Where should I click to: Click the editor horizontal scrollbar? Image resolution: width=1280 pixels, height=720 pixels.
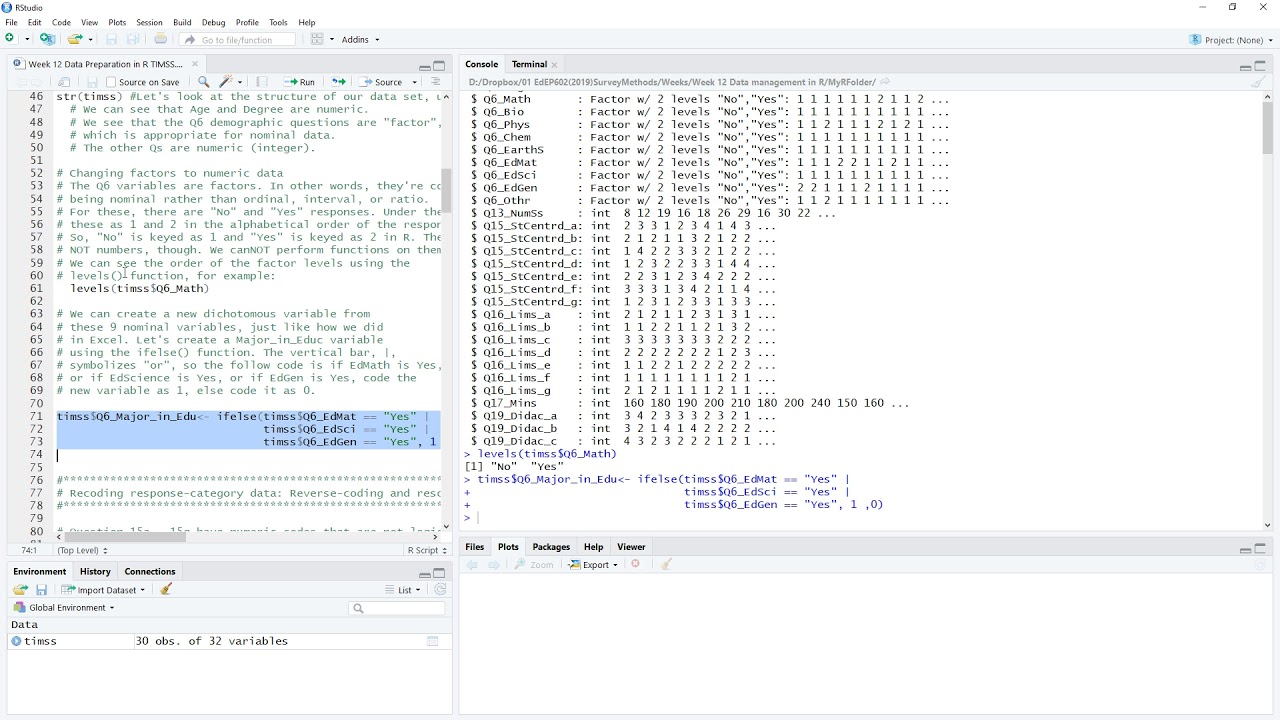[124, 537]
